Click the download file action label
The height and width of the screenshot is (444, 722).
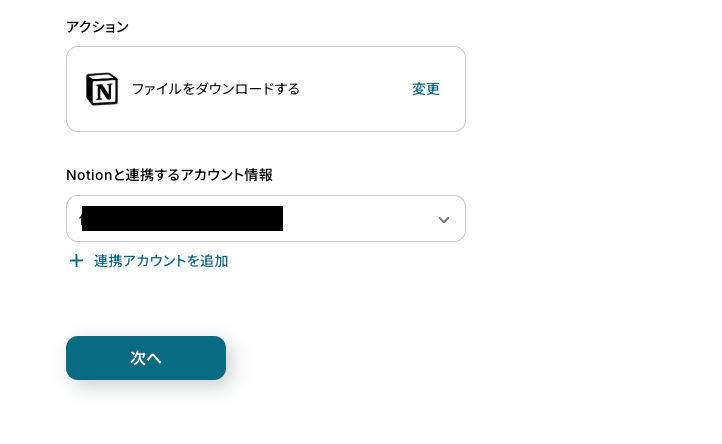click(216, 89)
